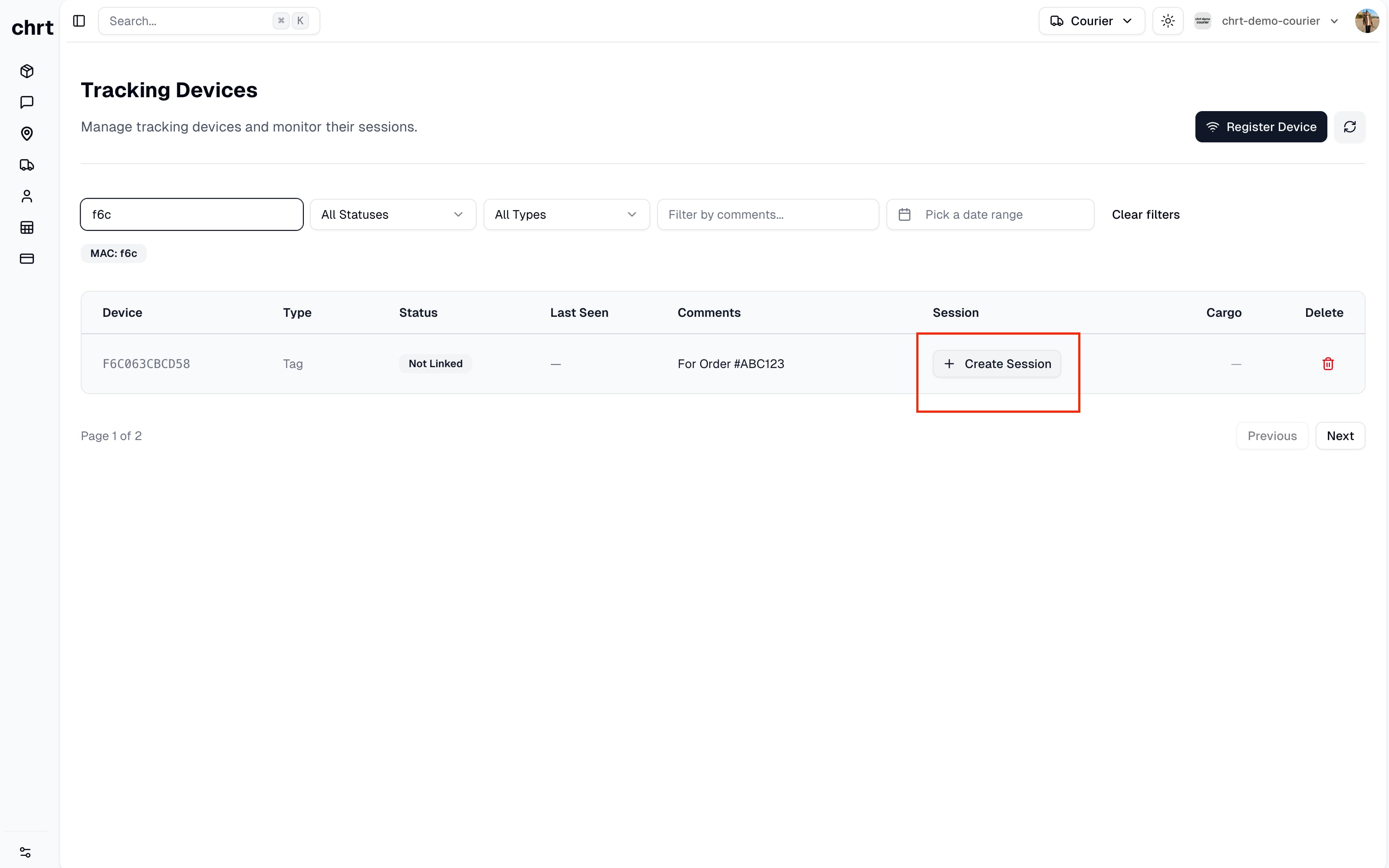Collapse the sidebar panel toggle

pos(79,21)
